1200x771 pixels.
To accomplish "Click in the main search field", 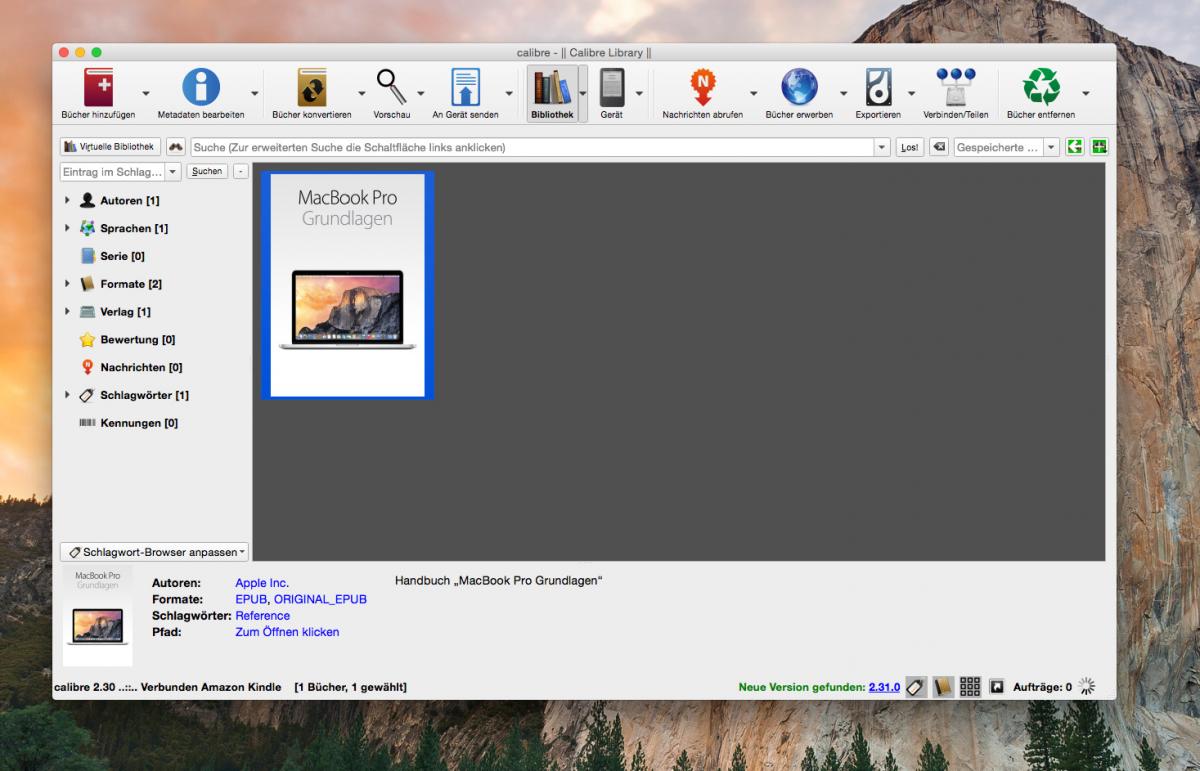I will 532,147.
